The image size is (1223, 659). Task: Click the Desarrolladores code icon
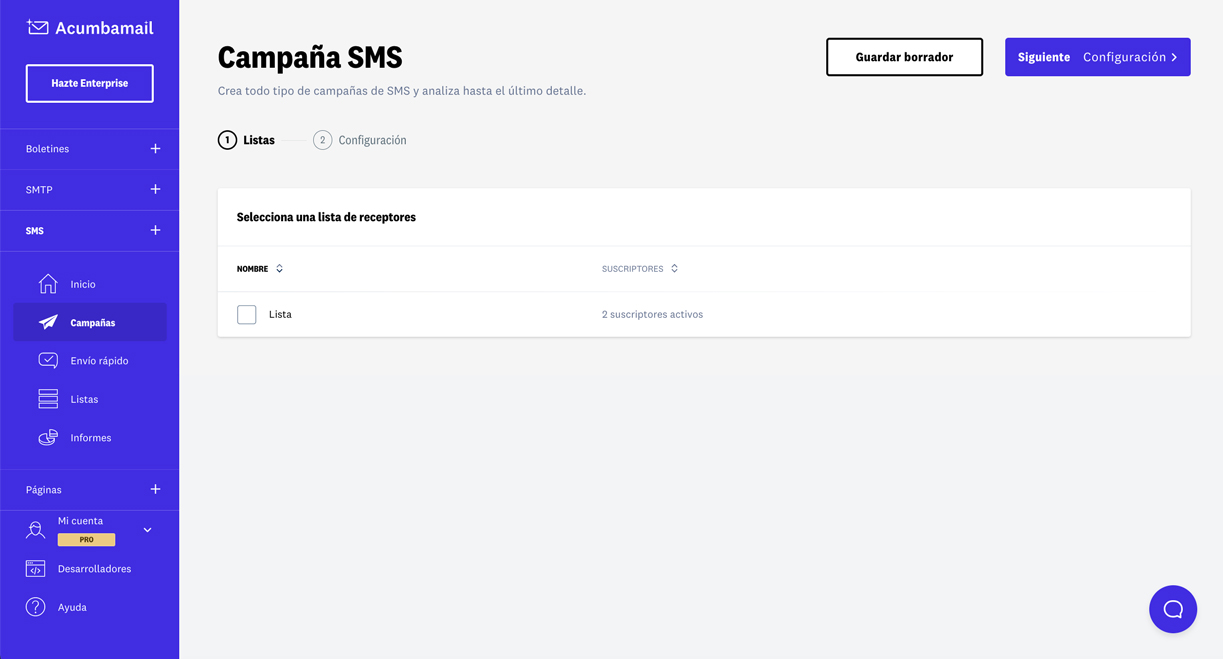click(x=36, y=569)
